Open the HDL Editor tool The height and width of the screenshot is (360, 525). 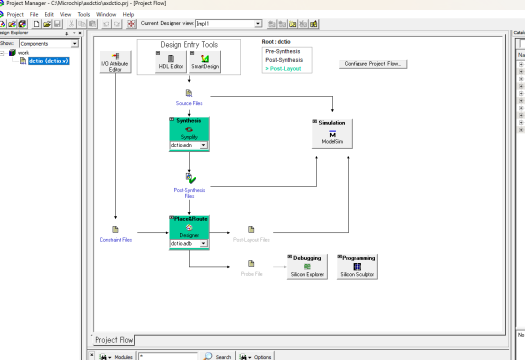pos(171,62)
